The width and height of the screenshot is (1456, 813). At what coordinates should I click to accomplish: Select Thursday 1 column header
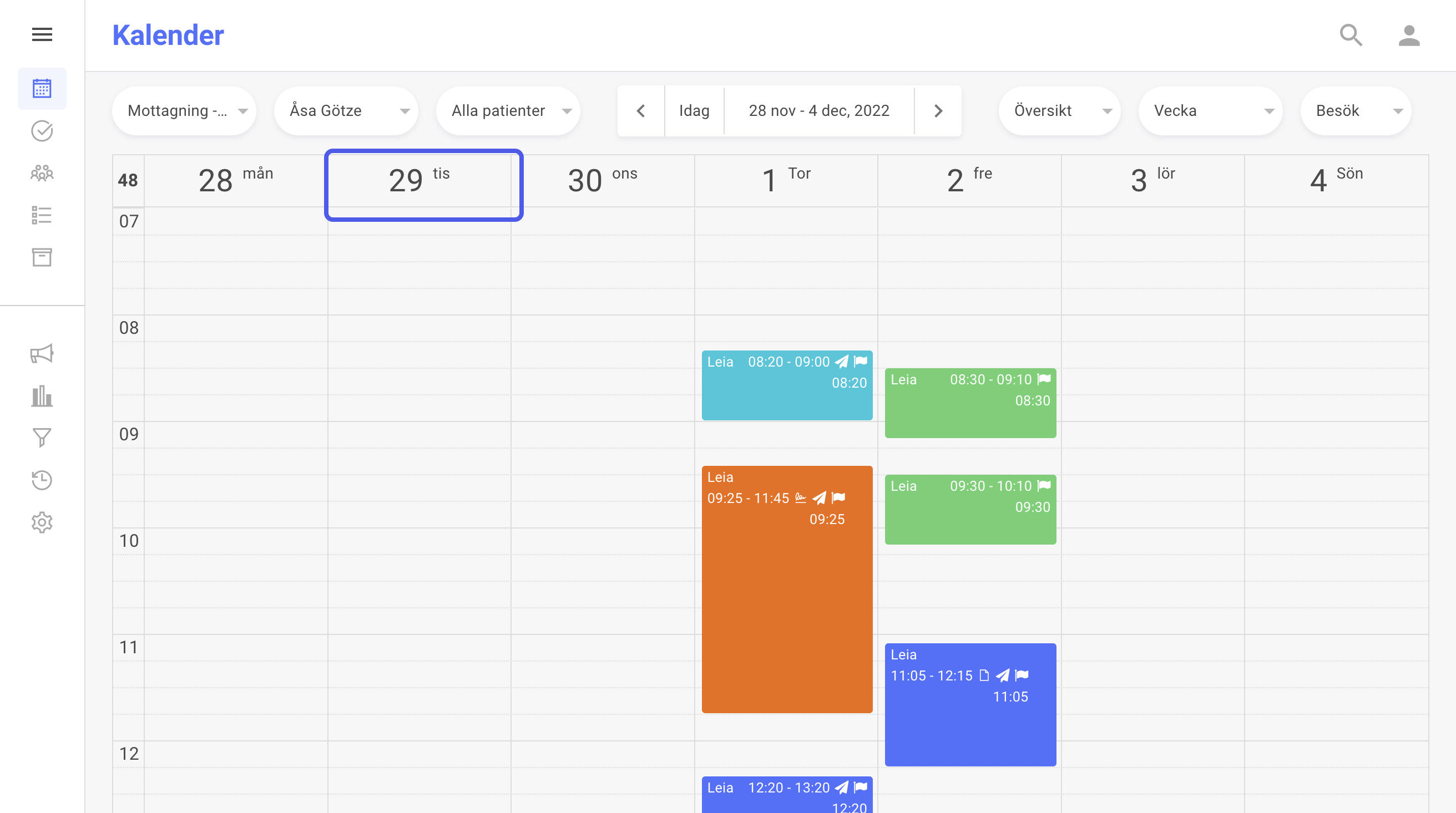coord(786,181)
